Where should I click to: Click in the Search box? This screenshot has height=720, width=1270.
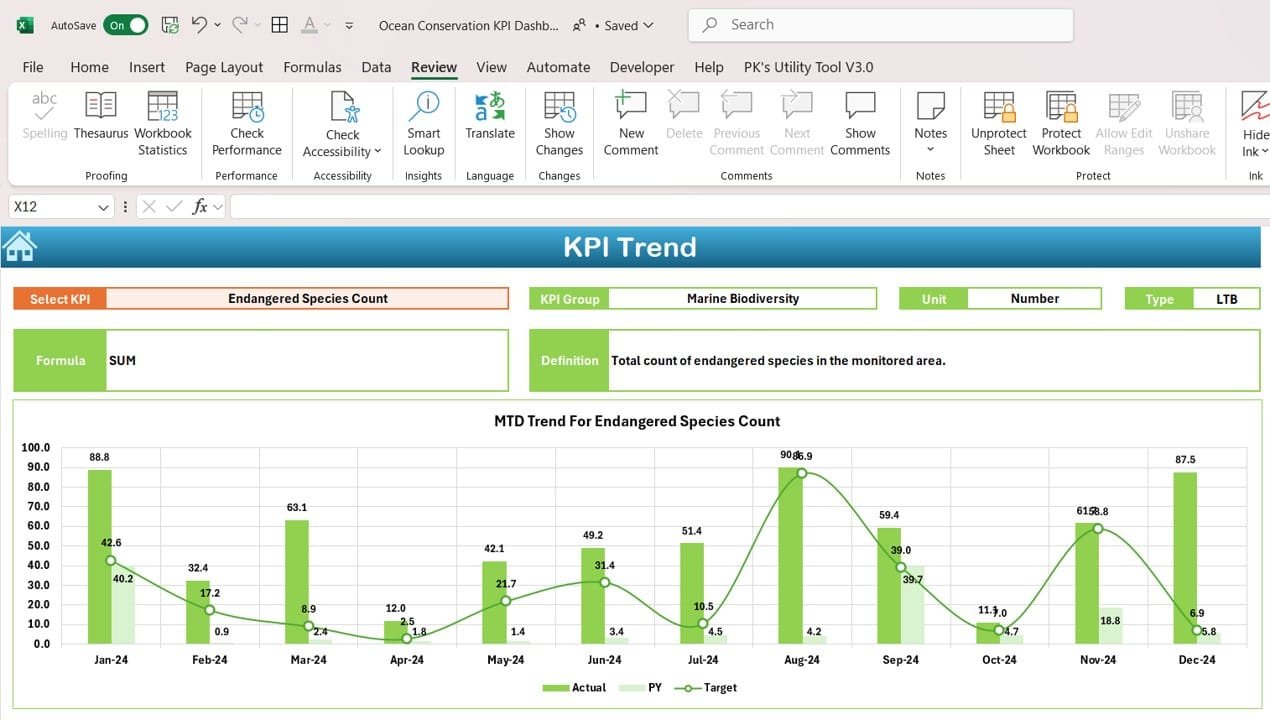[x=880, y=25]
